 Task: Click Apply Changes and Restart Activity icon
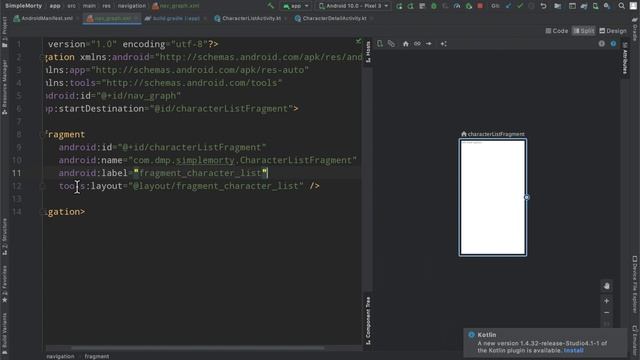tap(411, 6)
